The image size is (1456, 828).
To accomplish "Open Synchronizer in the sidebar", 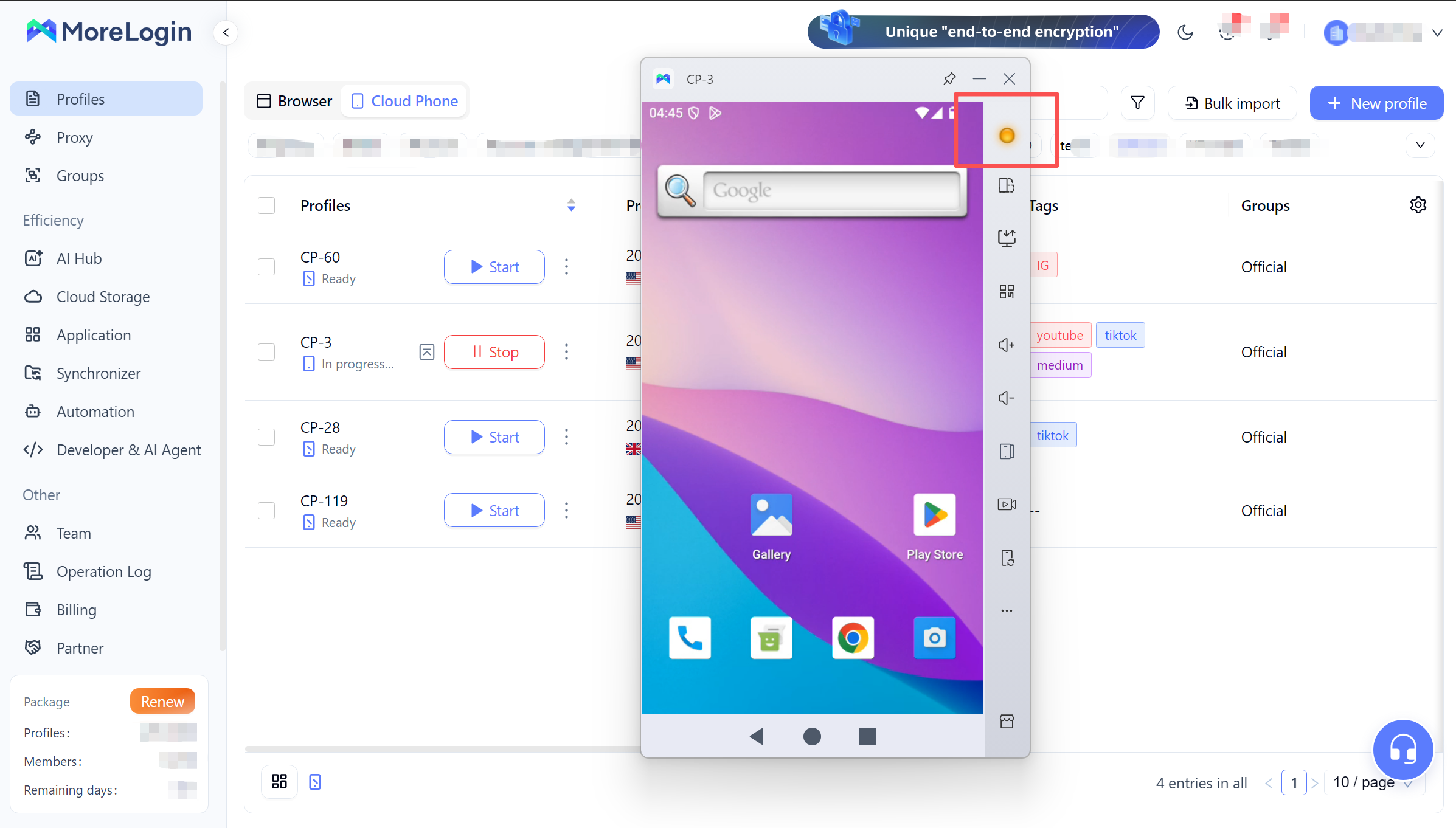I will click(x=106, y=373).
